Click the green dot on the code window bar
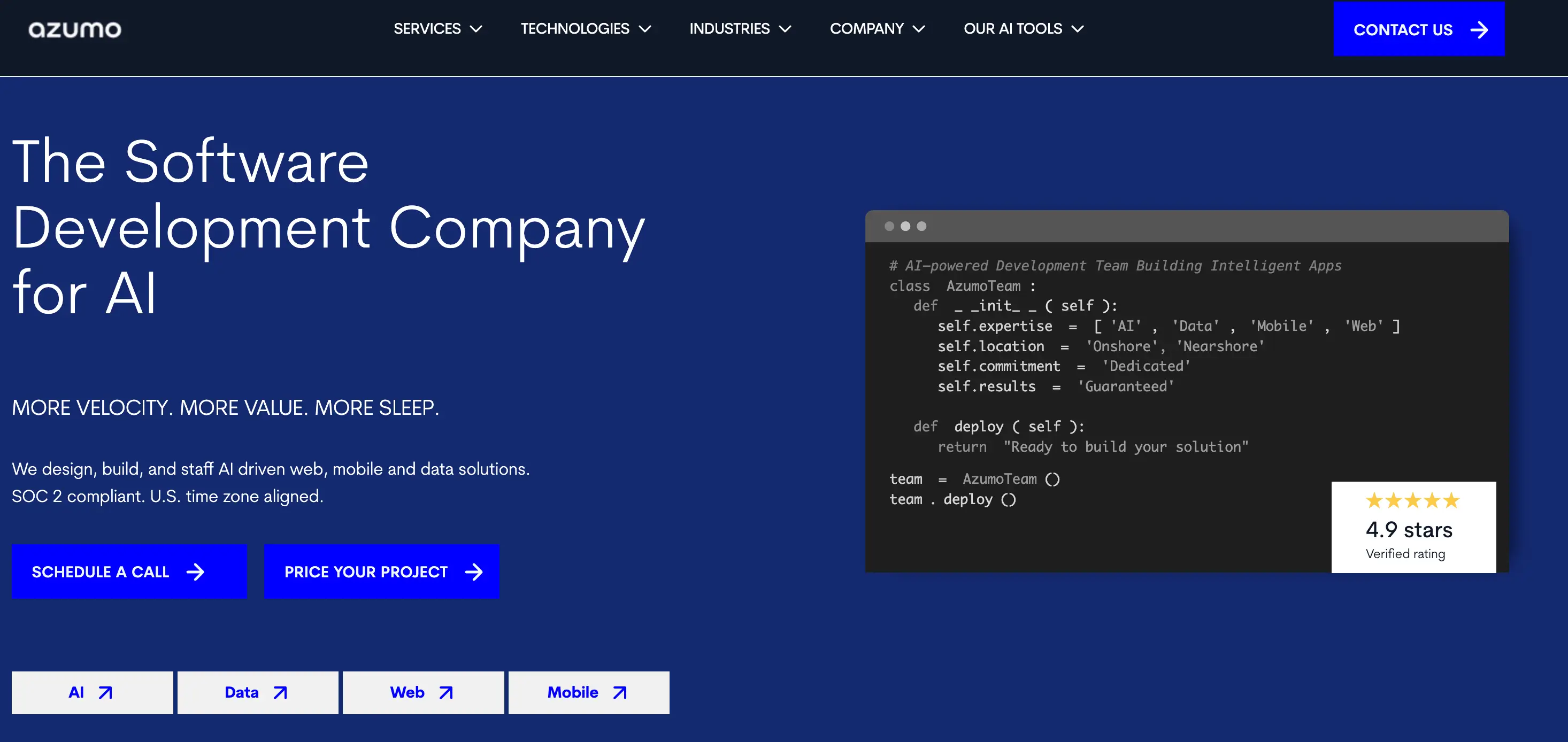 coord(921,227)
